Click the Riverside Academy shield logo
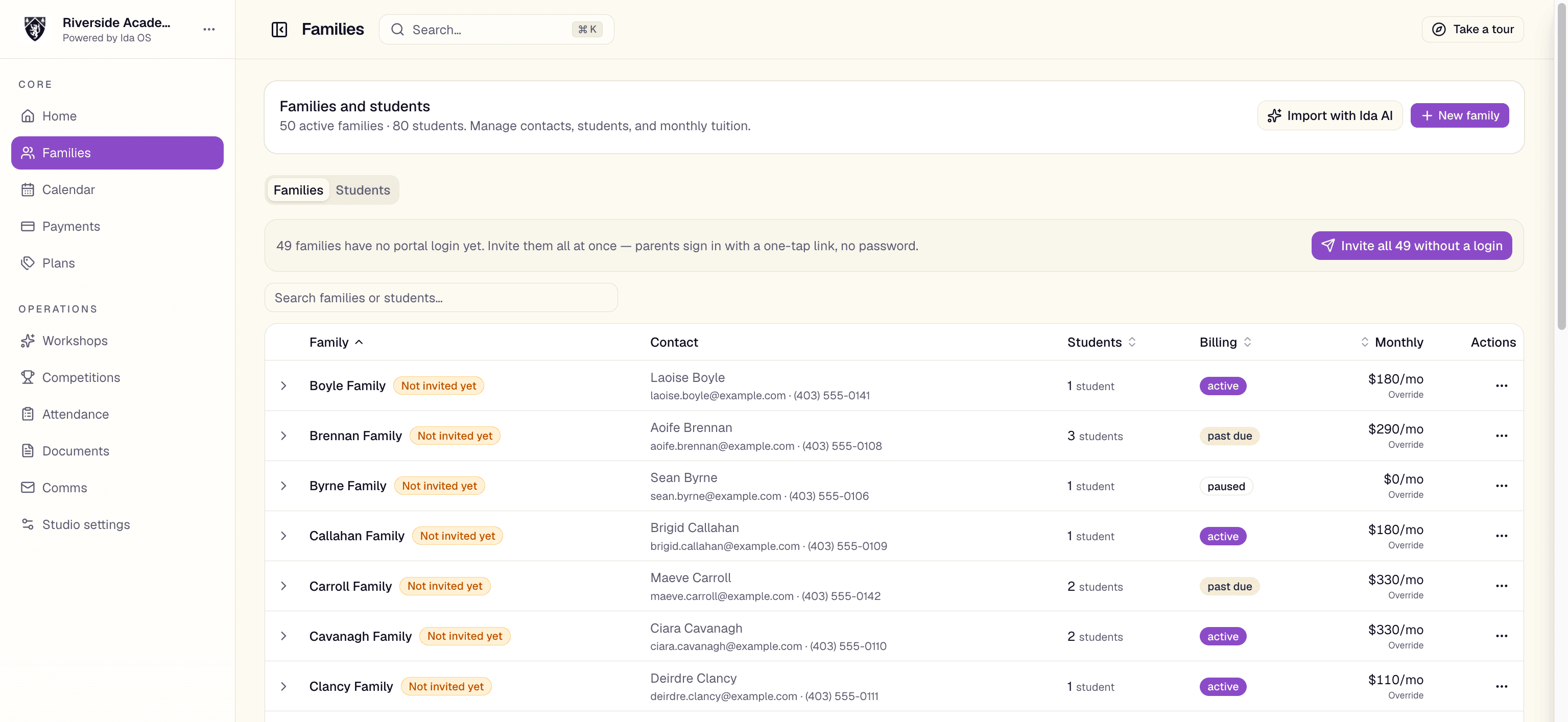The width and height of the screenshot is (1568, 722). pos(35,29)
